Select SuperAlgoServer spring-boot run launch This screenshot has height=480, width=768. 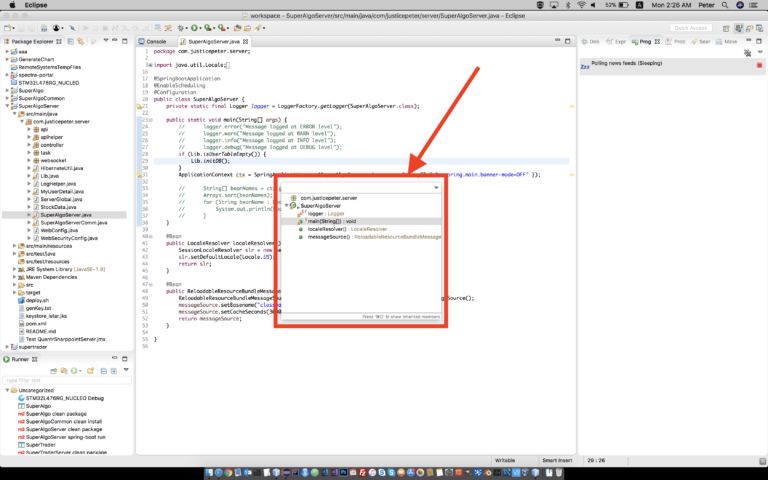click(66, 437)
